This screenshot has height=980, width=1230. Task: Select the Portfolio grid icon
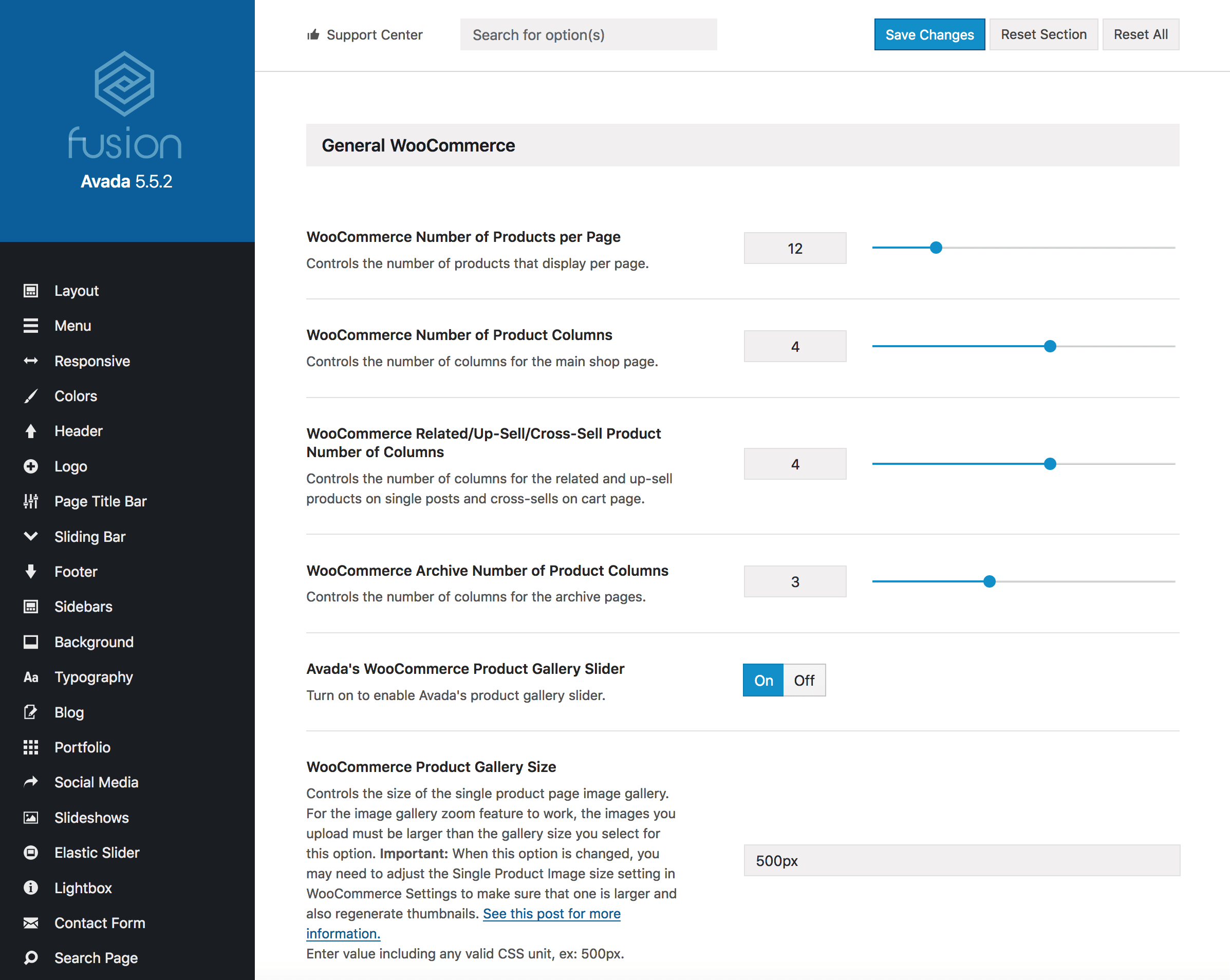click(x=31, y=747)
